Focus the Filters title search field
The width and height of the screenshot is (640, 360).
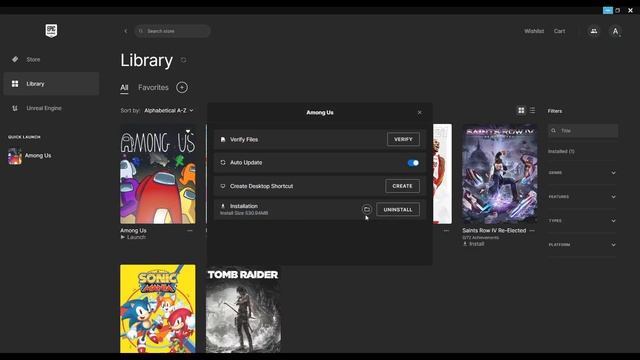coord(583,131)
